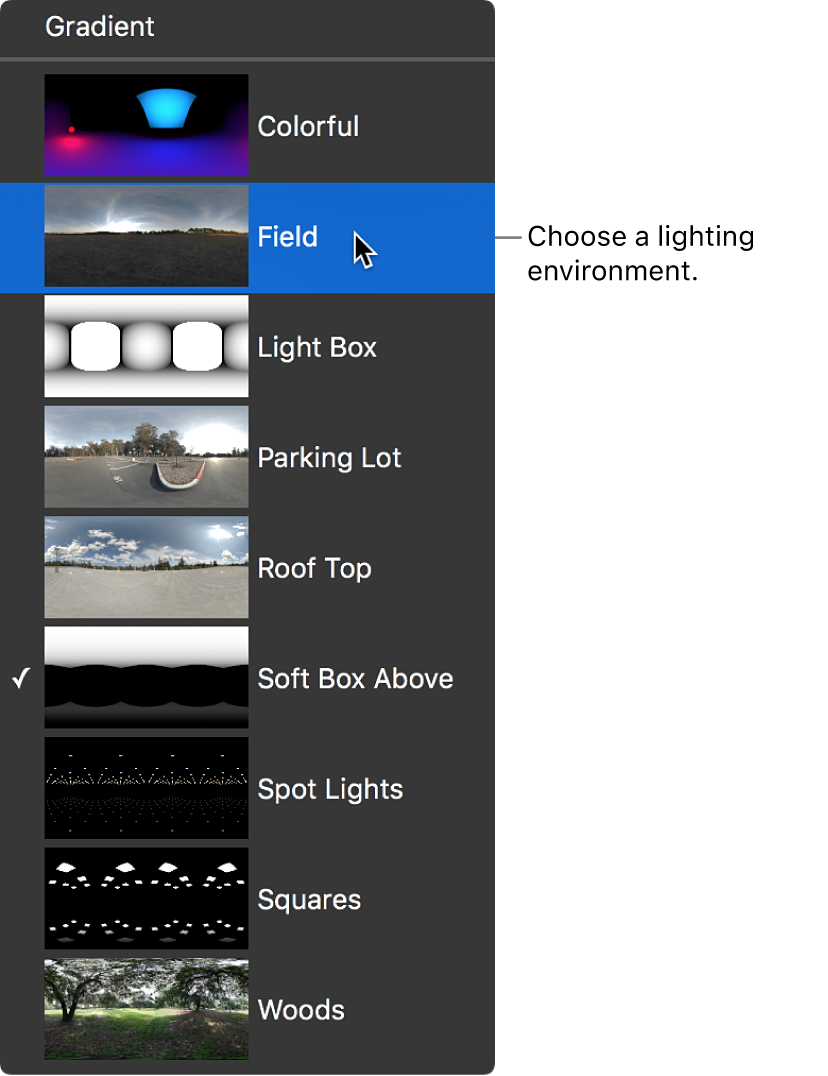Choose Spot Lights as the lighting
This screenshot has width=828, height=1076.
[330, 788]
